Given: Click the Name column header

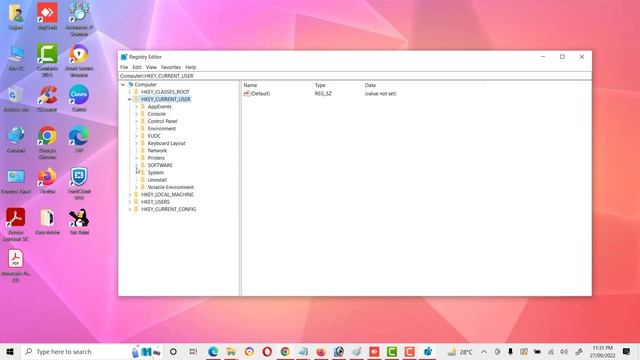Looking at the screenshot, I should [250, 85].
